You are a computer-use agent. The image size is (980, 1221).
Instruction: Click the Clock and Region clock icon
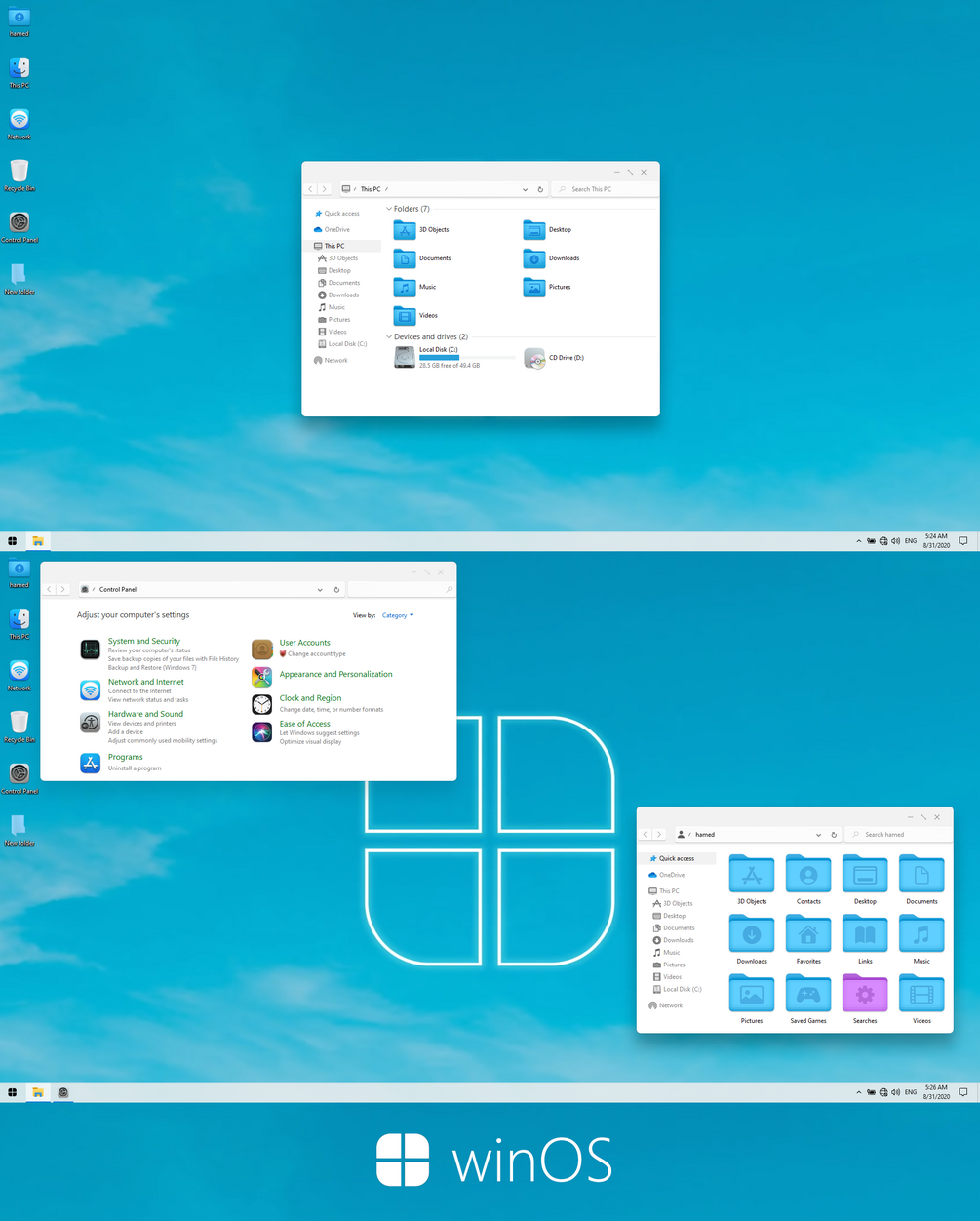pos(262,704)
